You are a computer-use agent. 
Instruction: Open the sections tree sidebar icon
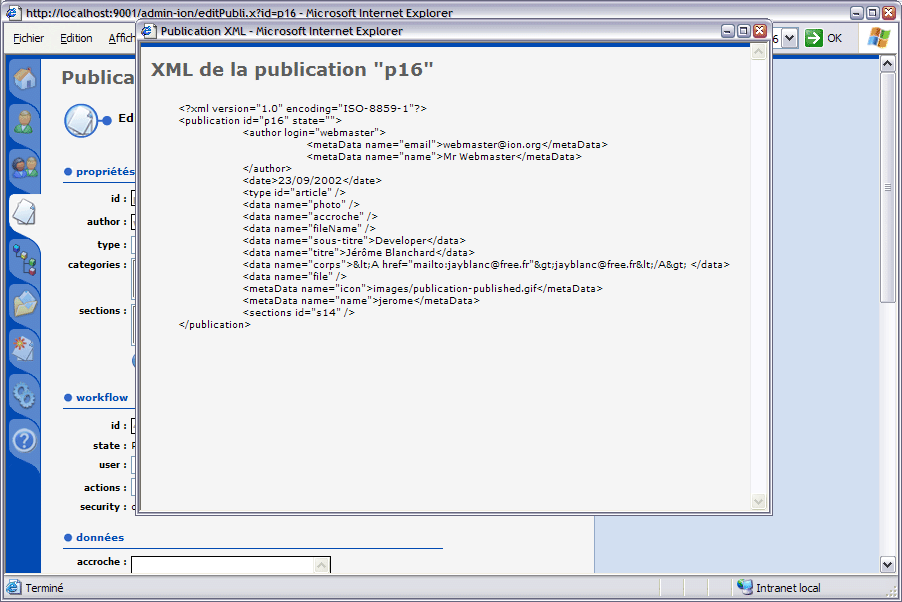click(x=24, y=259)
